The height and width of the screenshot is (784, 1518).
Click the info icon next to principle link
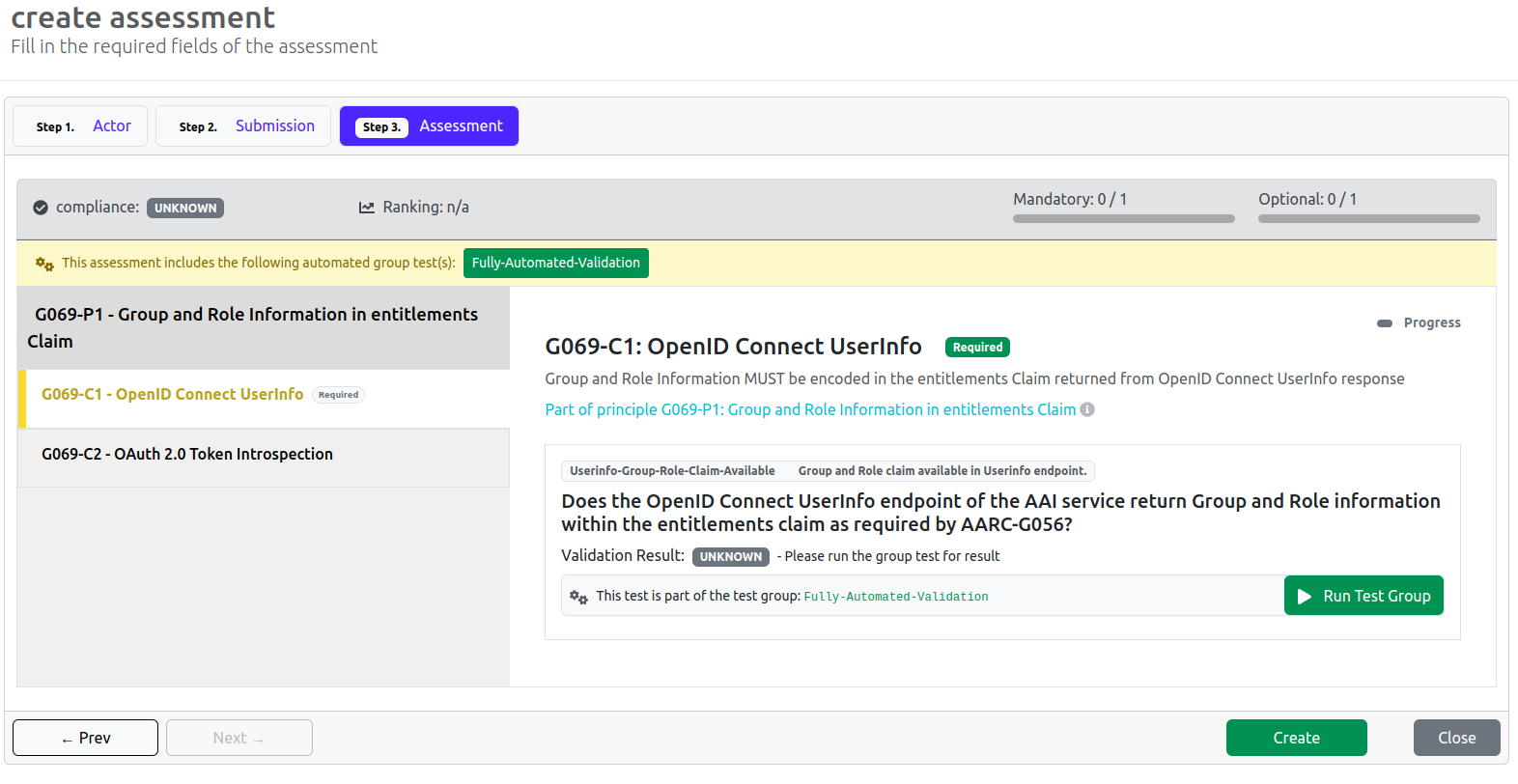coord(1087,409)
